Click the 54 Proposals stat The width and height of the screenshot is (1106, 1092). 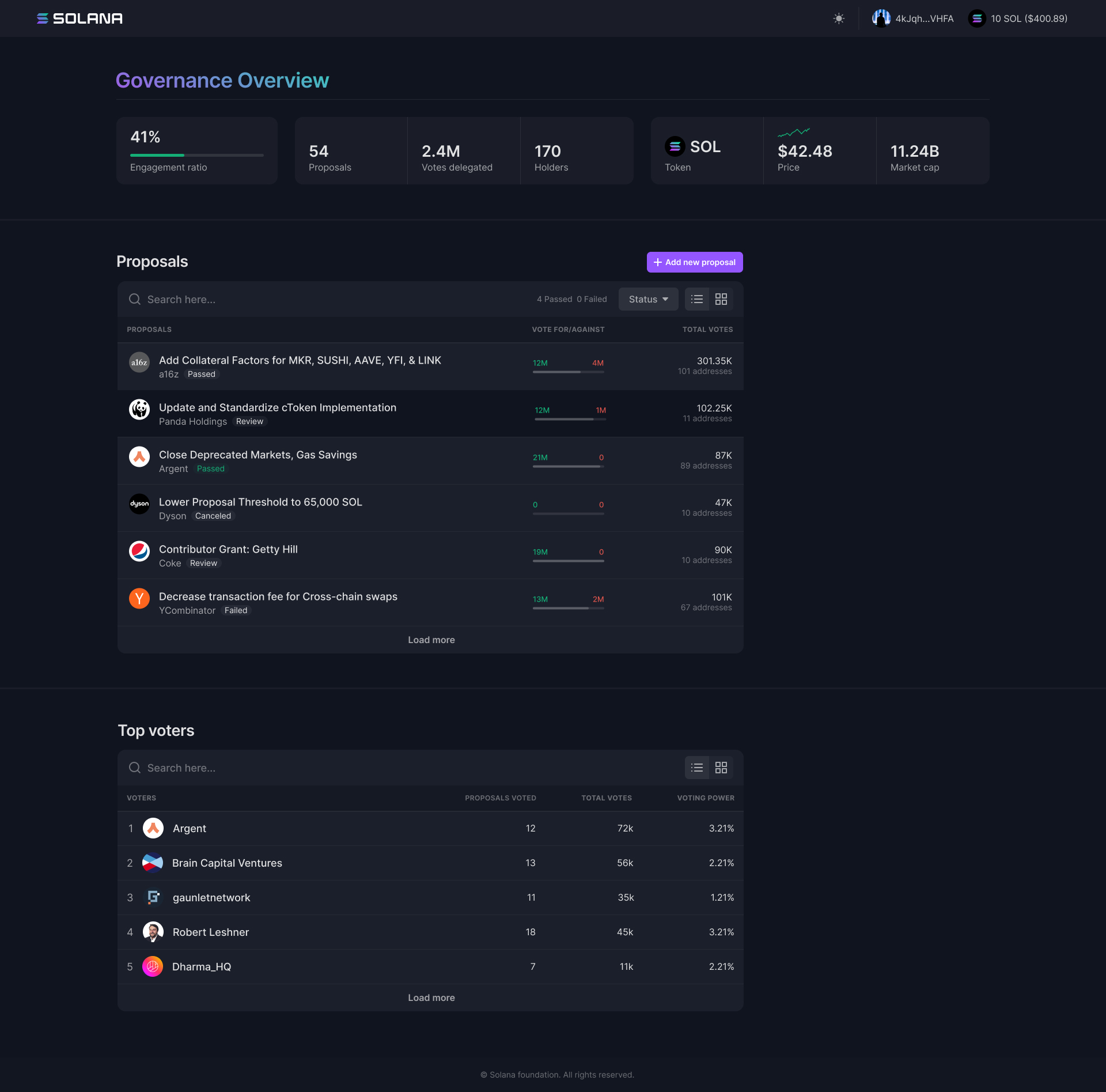(351, 151)
